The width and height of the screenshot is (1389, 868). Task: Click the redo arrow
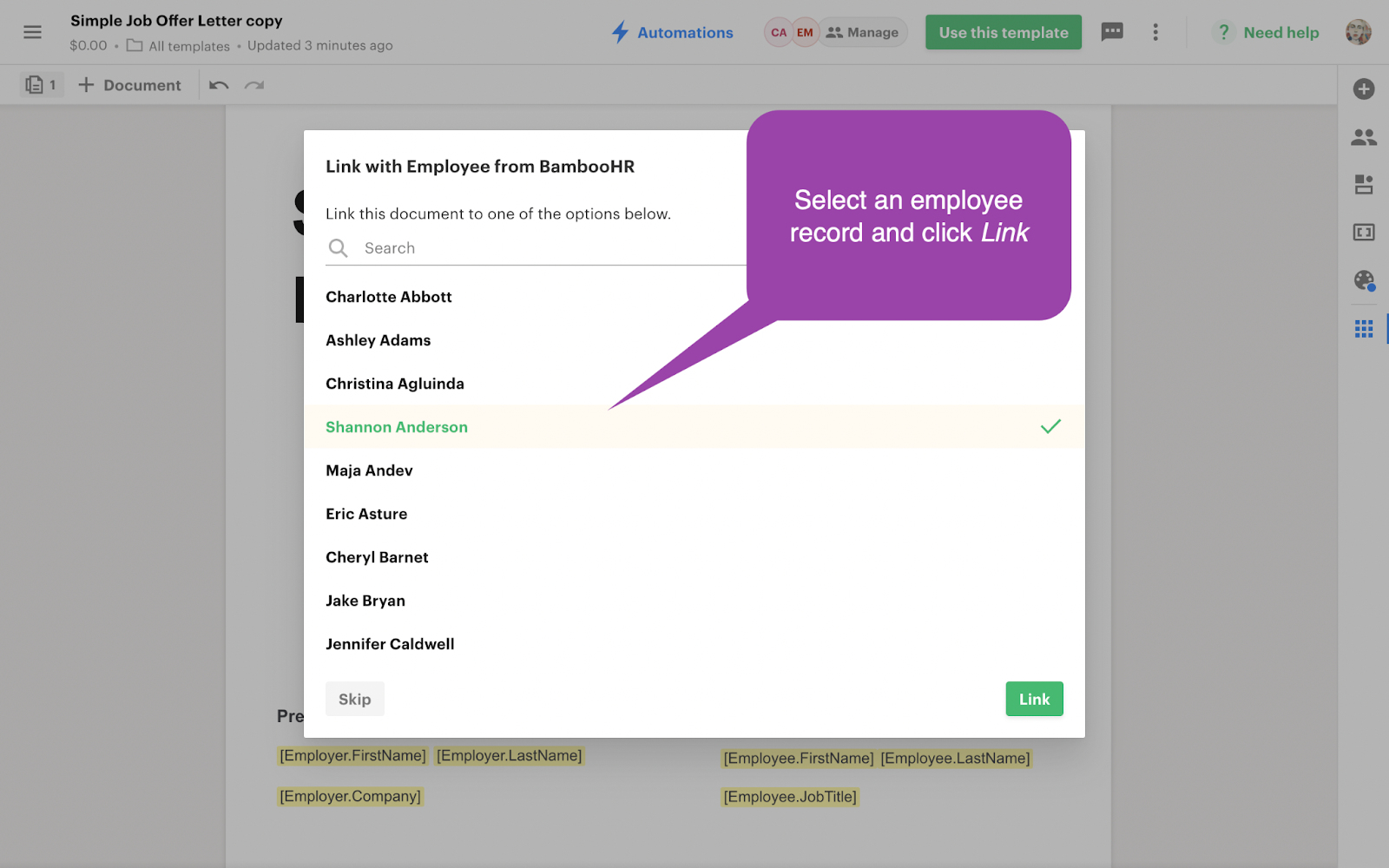(x=254, y=85)
